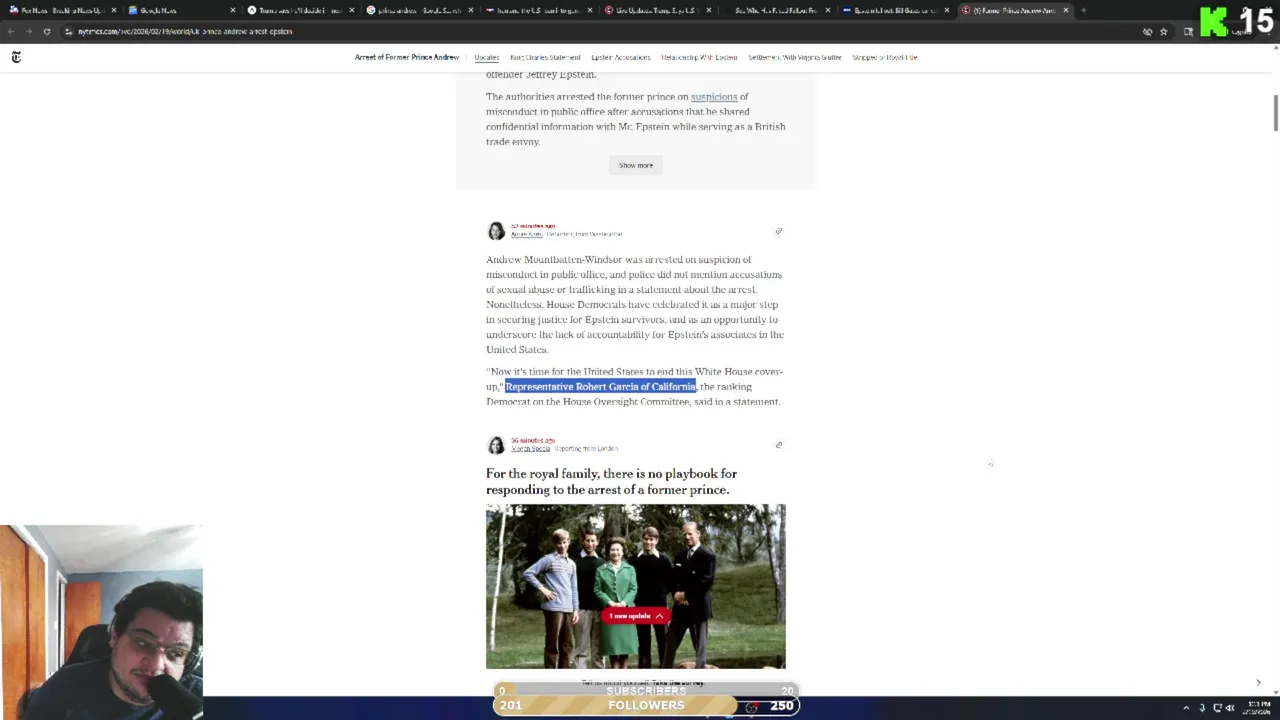The image size is (1280, 720).
Task: Copy link icon for the Washington reporter post
Action: 779,231
